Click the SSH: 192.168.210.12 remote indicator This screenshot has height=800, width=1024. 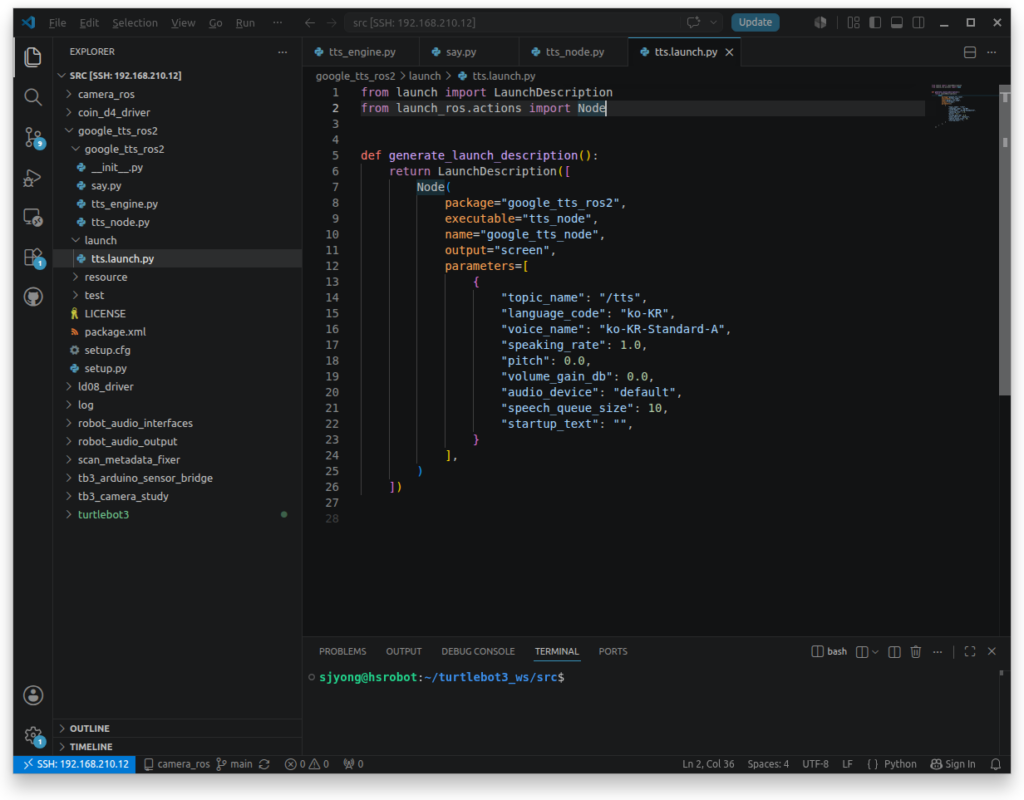(x=75, y=764)
